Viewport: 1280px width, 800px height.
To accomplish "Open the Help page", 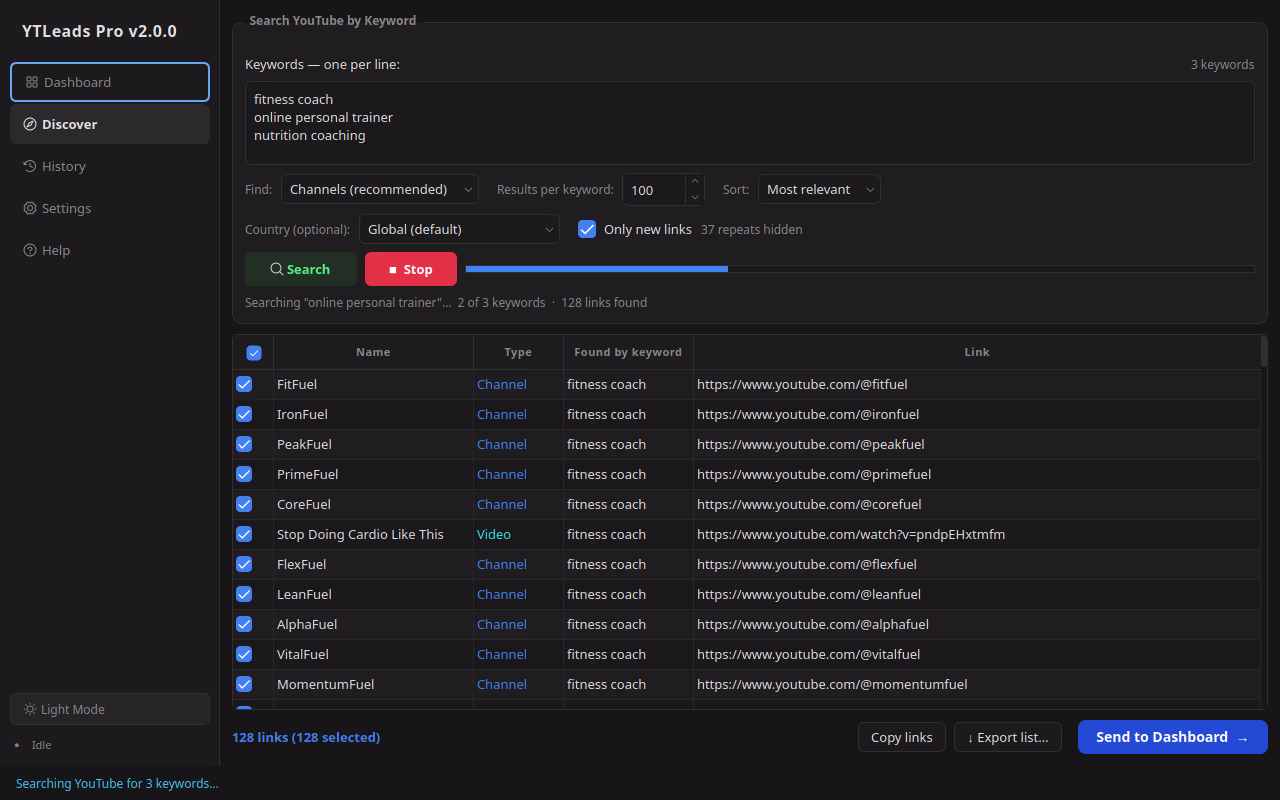I will click(x=110, y=250).
